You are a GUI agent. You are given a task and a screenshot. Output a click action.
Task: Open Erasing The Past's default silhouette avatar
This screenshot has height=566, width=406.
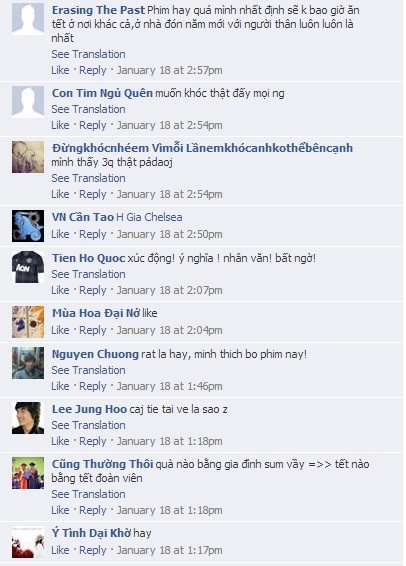(28, 19)
